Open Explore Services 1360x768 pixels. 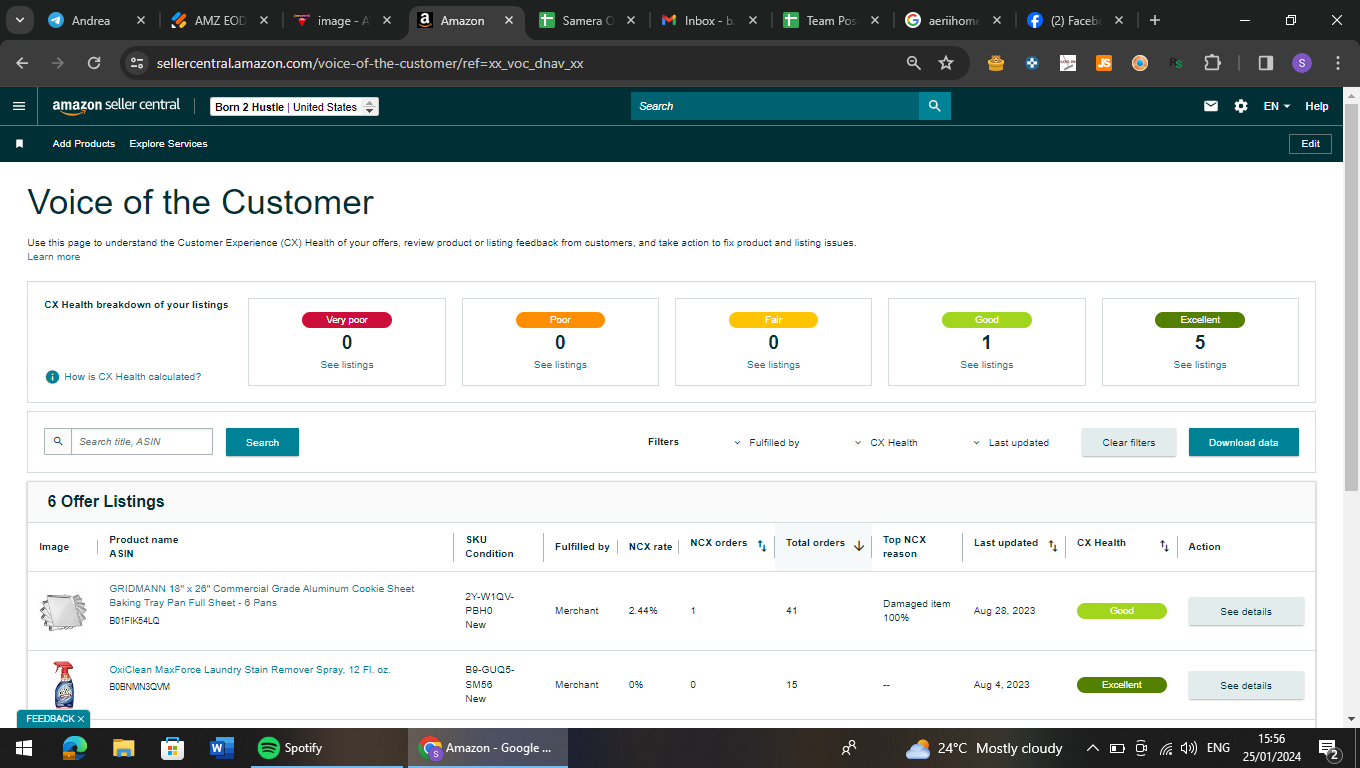tap(169, 144)
